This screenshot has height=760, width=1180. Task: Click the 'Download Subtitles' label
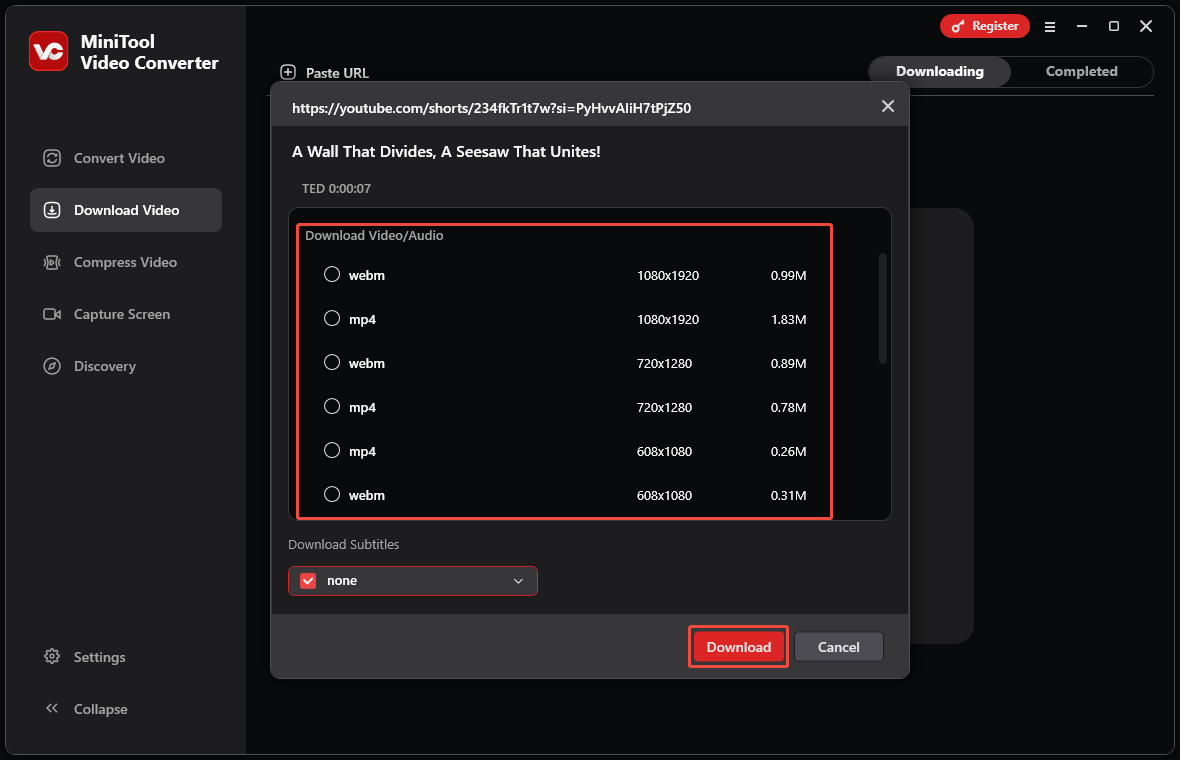[x=343, y=544]
